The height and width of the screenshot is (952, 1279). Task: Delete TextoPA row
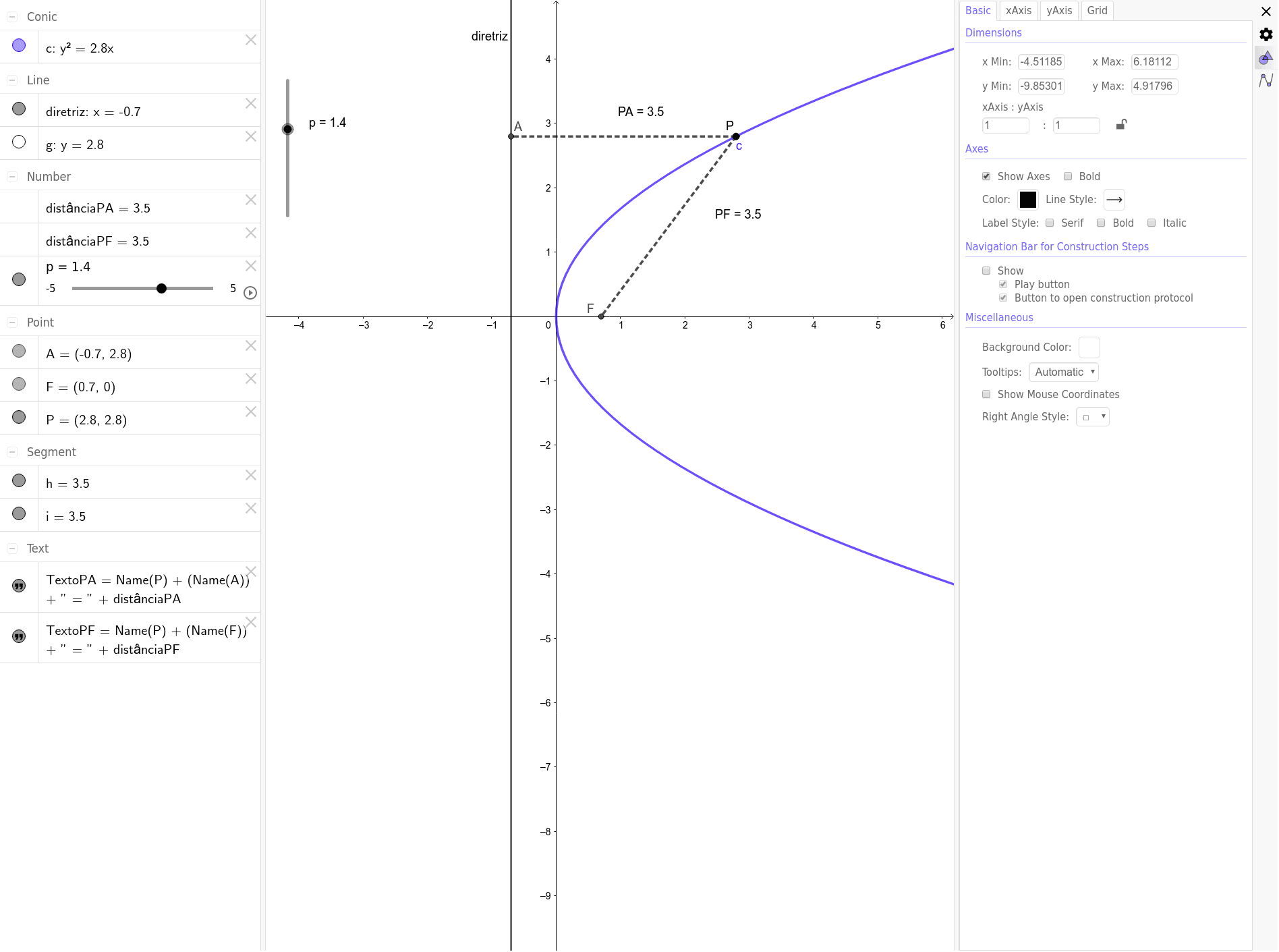pyautogui.click(x=251, y=571)
